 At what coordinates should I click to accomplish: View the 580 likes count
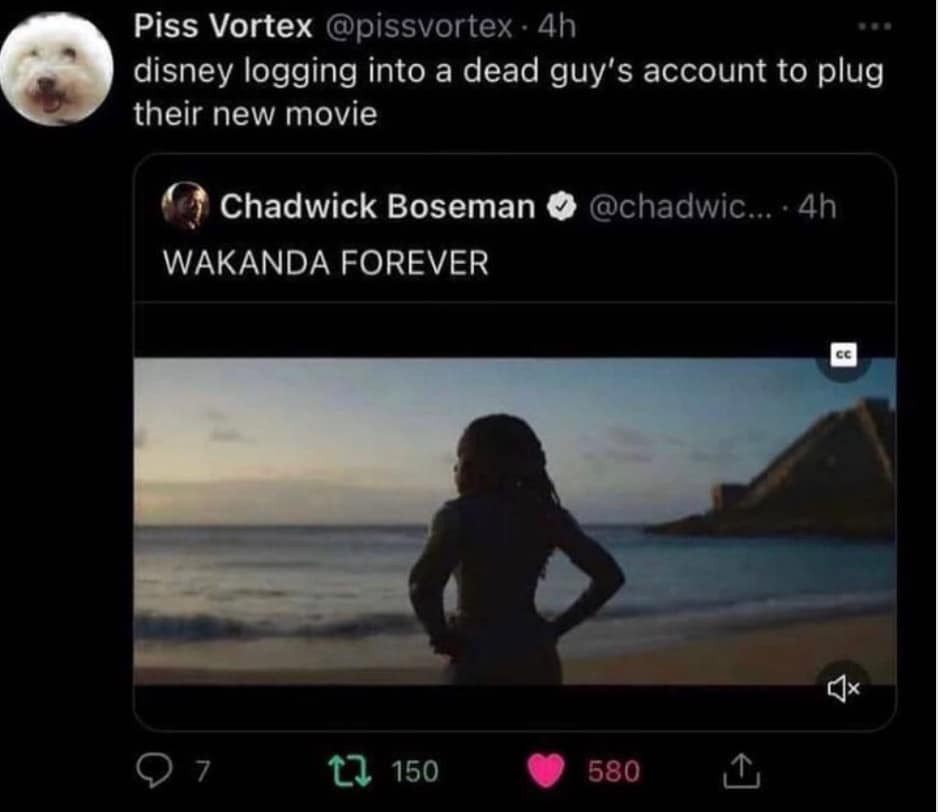[613, 771]
